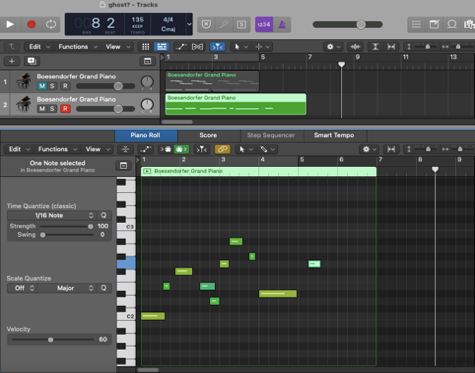This screenshot has width=475, height=373.
Task: Toggle Cycle mode in the transport
Action: (51, 24)
